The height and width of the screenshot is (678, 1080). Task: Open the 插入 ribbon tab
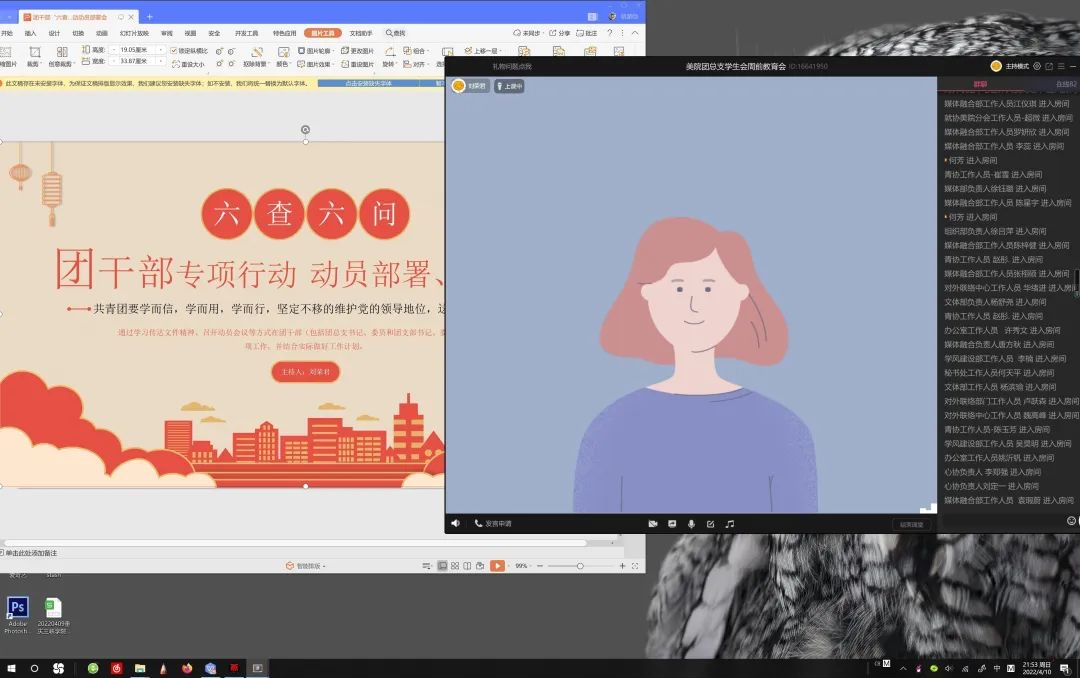click(31, 33)
